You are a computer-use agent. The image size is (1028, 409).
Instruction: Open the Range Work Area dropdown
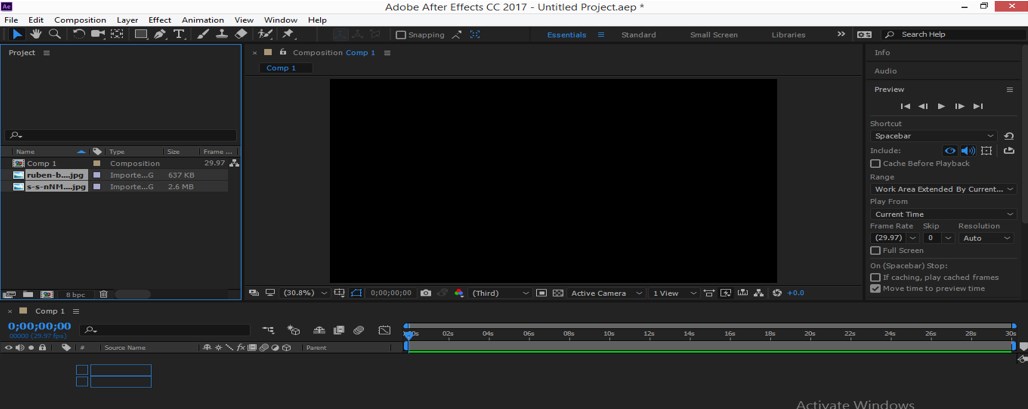point(943,189)
